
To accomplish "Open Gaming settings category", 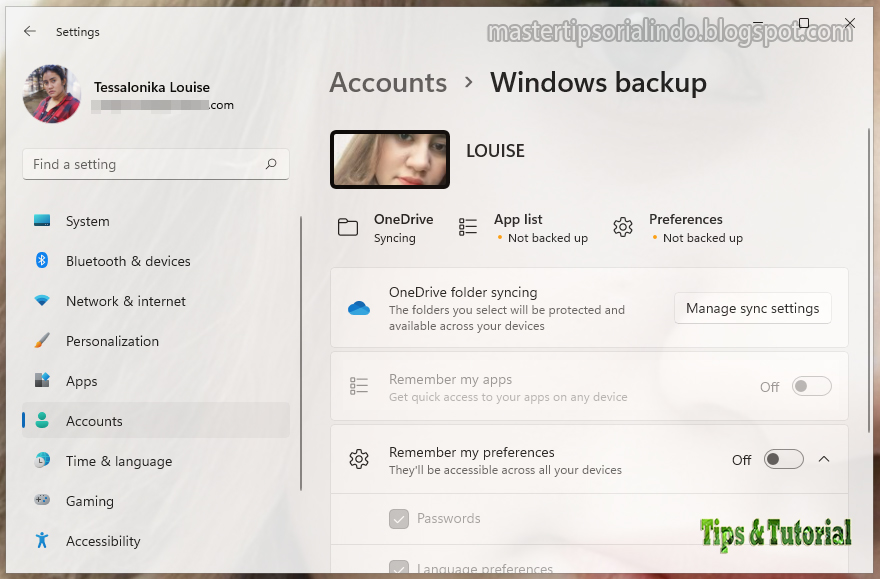I will pyautogui.click(x=156, y=501).
